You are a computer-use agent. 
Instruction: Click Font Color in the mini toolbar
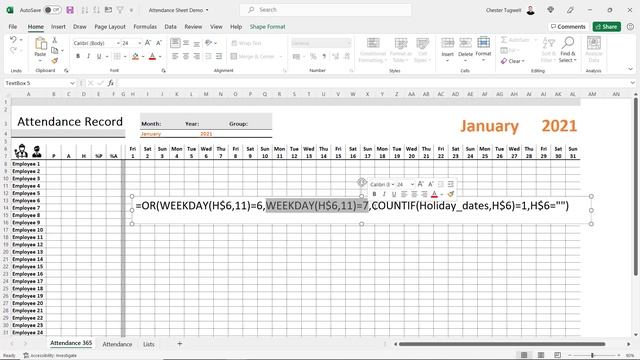pyautogui.click(x=434, y=194)
